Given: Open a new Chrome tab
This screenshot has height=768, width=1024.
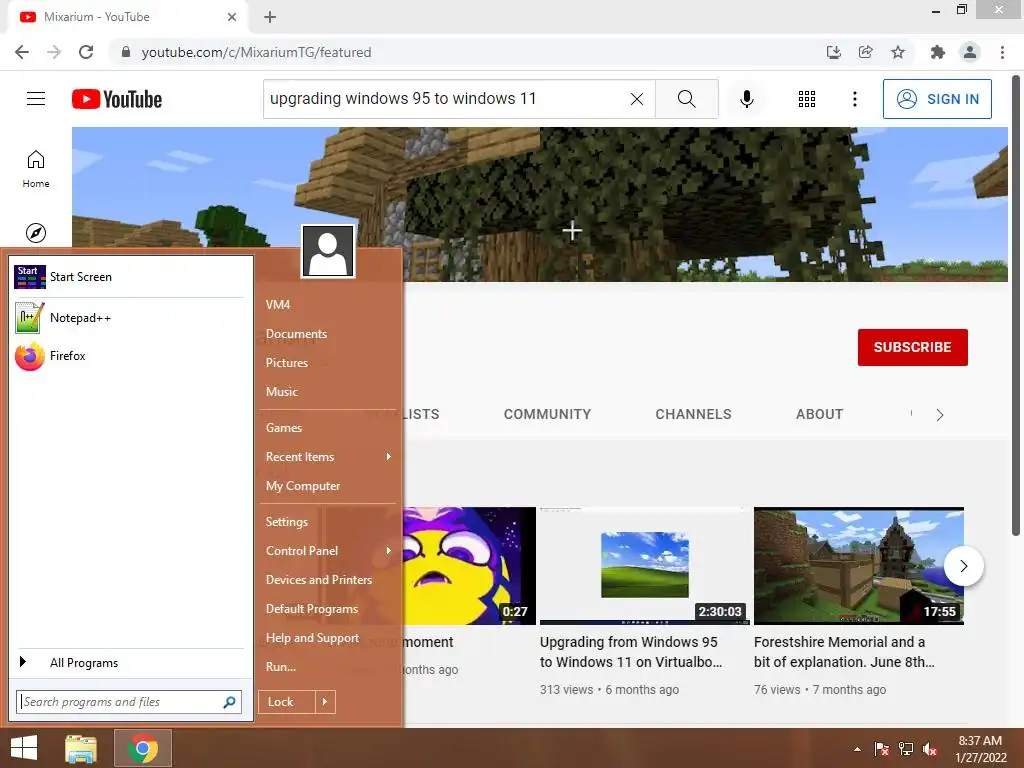Looking at the screenshot, I should pyautogui.click(x=270, y=17).
